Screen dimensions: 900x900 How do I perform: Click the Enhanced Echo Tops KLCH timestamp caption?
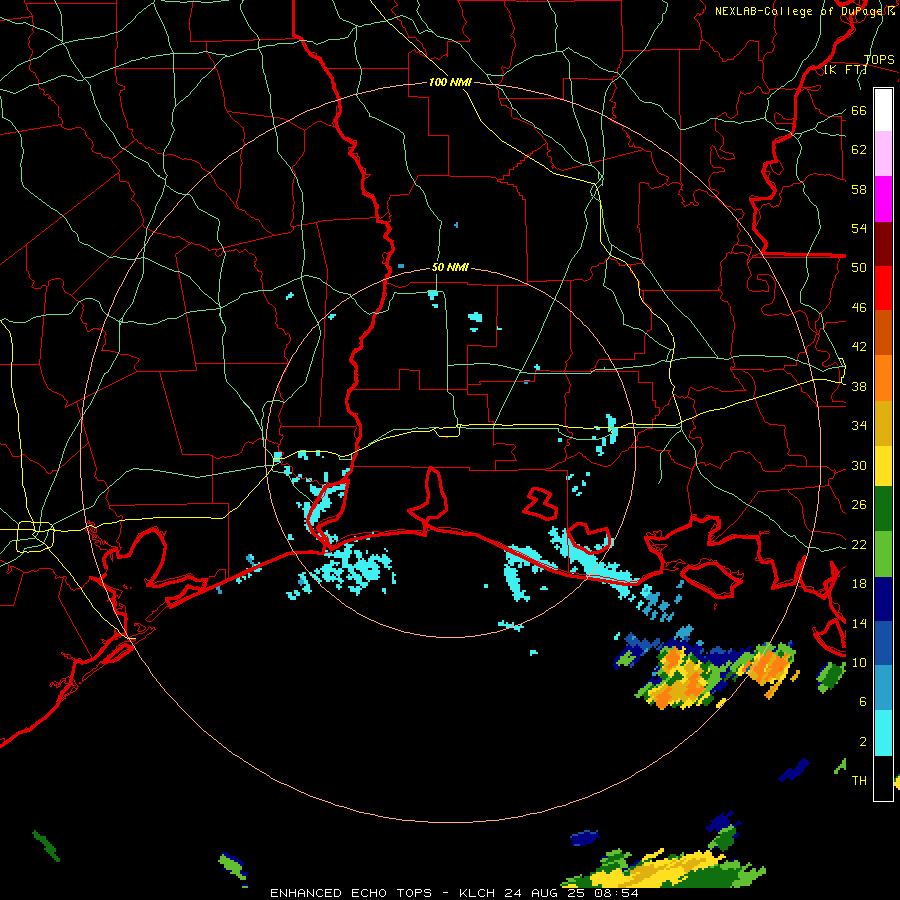click(x=454, y=893)
